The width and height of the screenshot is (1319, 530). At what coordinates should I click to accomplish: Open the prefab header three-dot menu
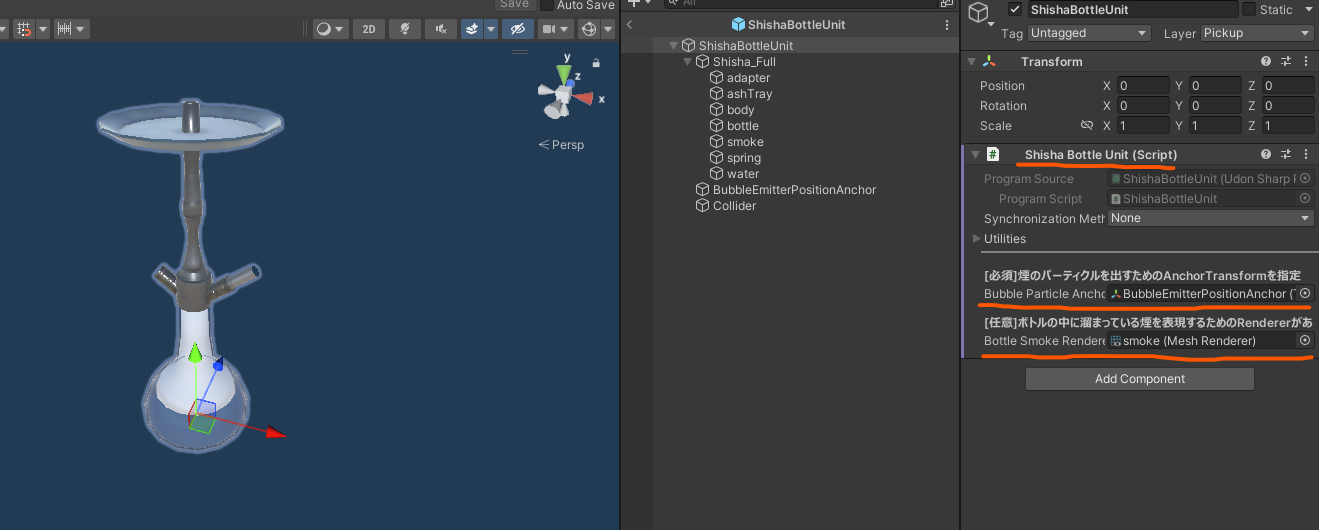(x=947, y=25)
